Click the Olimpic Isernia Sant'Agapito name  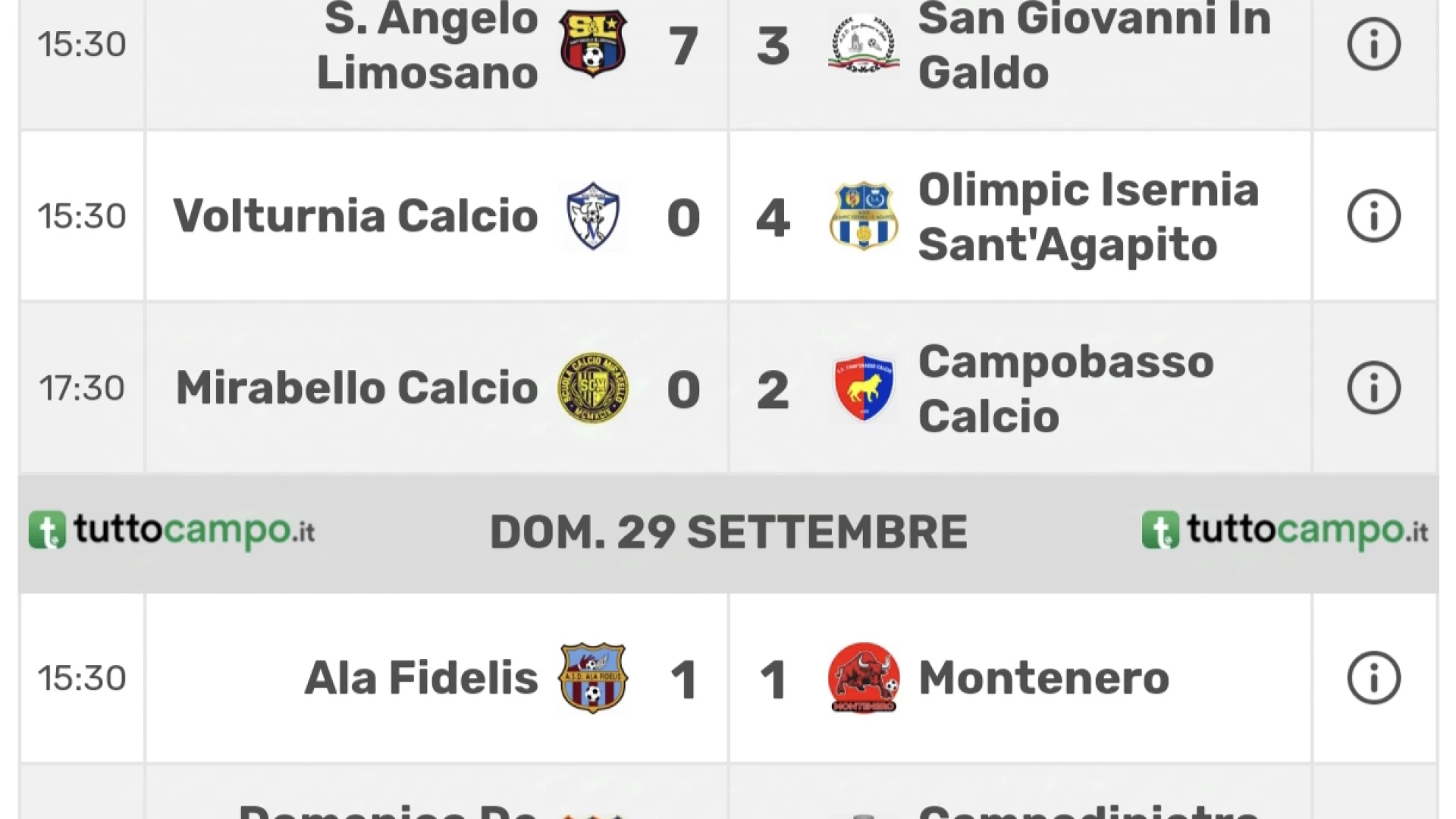[1088, 217]
